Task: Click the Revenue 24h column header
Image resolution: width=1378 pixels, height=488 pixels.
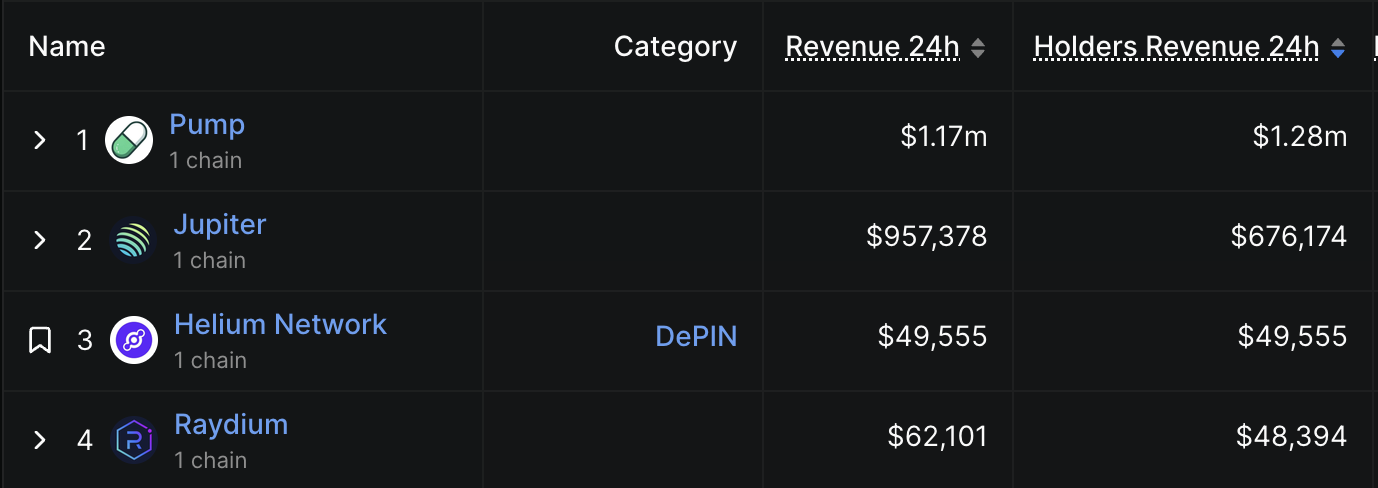Action: tap(872, 47)
